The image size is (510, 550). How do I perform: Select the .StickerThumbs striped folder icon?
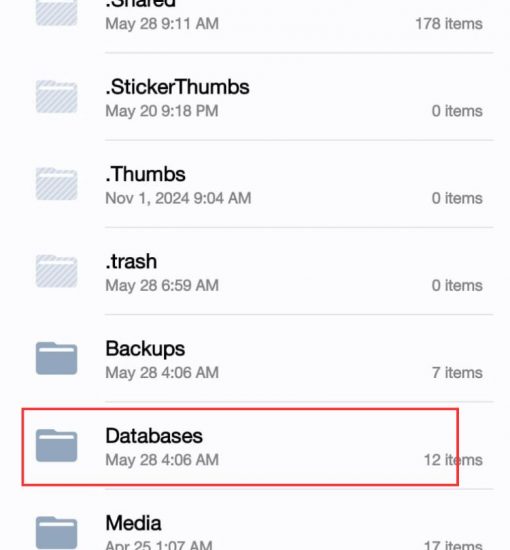[x=56, y=96]
